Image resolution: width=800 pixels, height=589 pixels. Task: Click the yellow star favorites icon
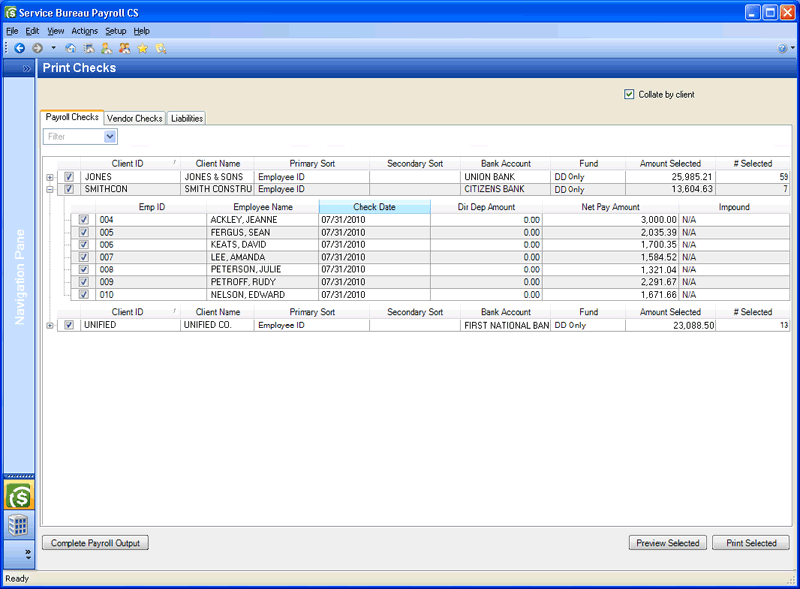tap(143, 48)
